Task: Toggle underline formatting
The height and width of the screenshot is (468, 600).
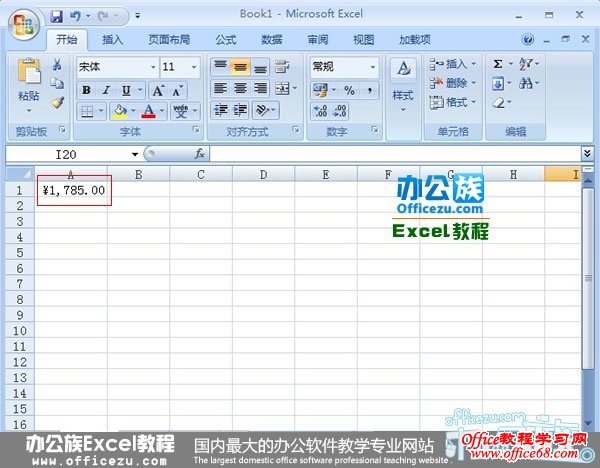Action: tap(126, 91)
